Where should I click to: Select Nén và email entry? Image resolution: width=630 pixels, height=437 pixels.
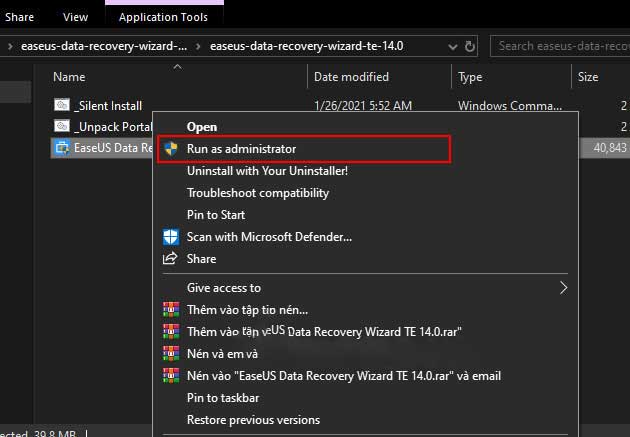222,354
